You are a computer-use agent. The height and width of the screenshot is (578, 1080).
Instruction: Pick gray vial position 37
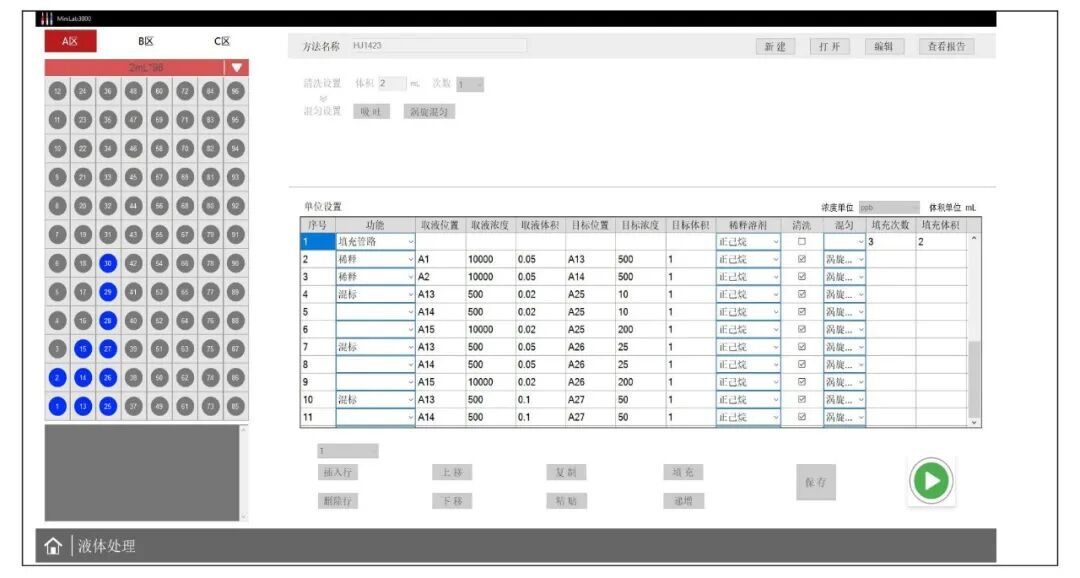coord(134,406)
